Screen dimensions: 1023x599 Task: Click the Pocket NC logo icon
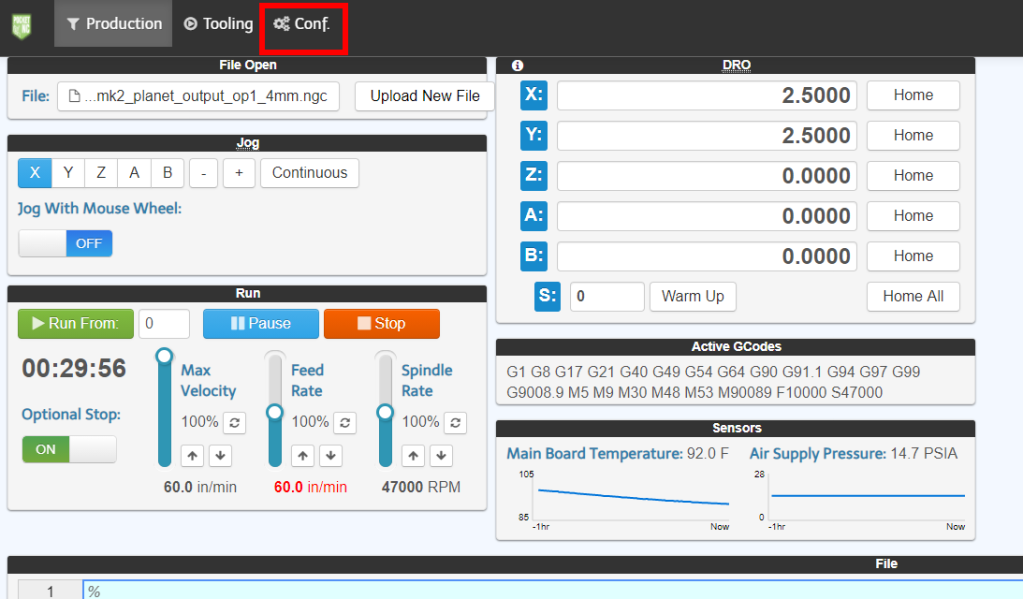pos(21,24)
